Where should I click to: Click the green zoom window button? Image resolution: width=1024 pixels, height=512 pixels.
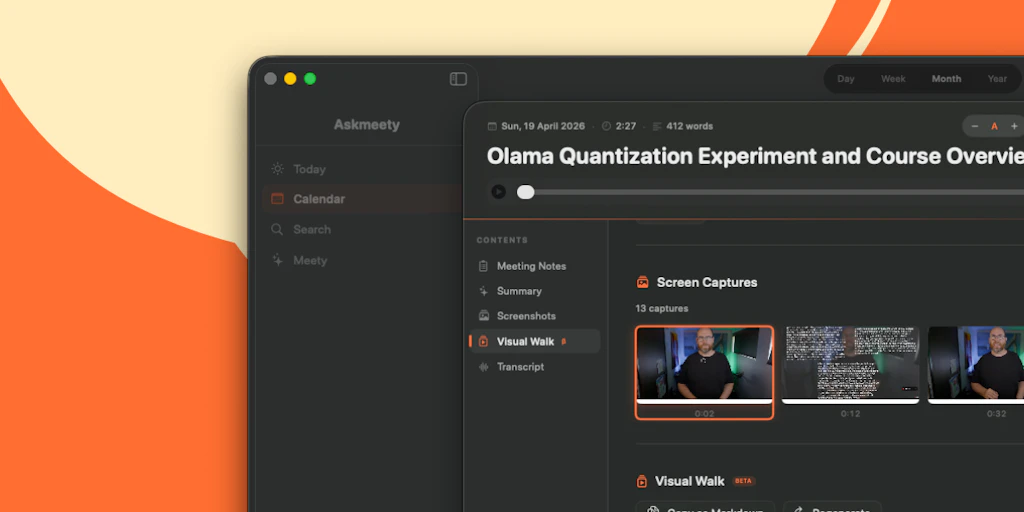tap(310, 79)
